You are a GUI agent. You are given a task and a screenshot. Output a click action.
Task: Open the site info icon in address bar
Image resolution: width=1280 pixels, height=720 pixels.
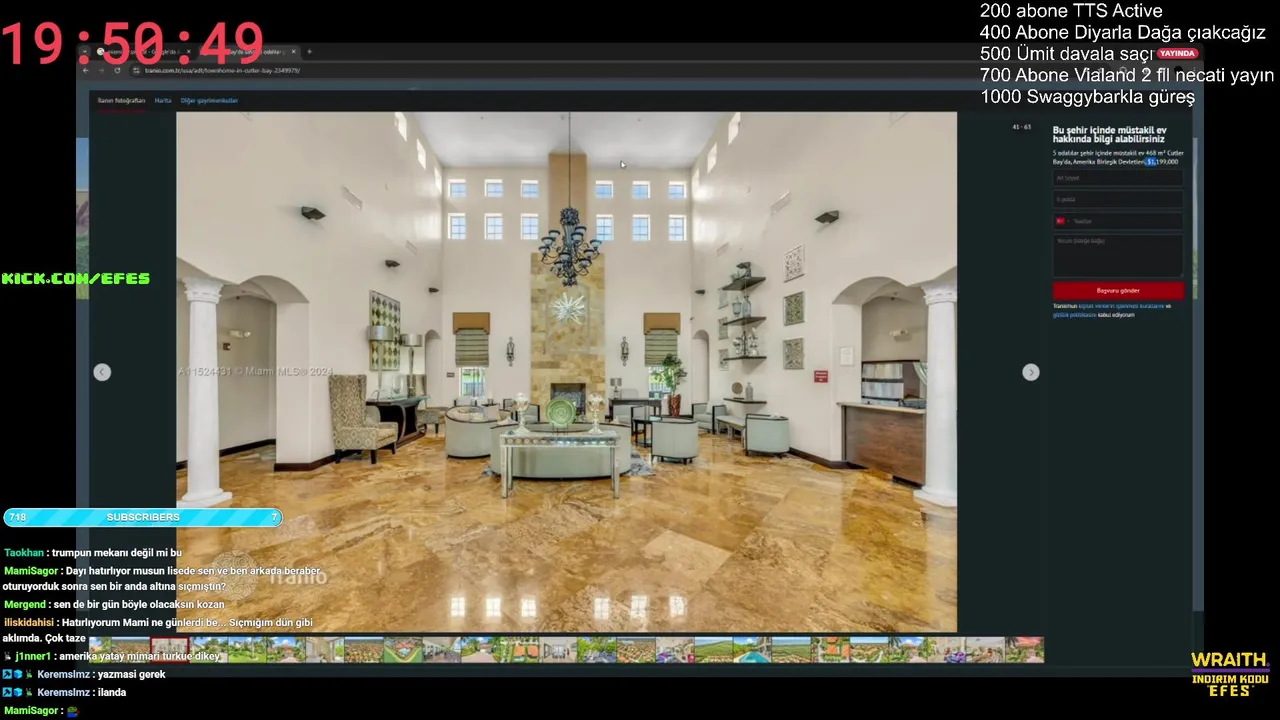136,70
